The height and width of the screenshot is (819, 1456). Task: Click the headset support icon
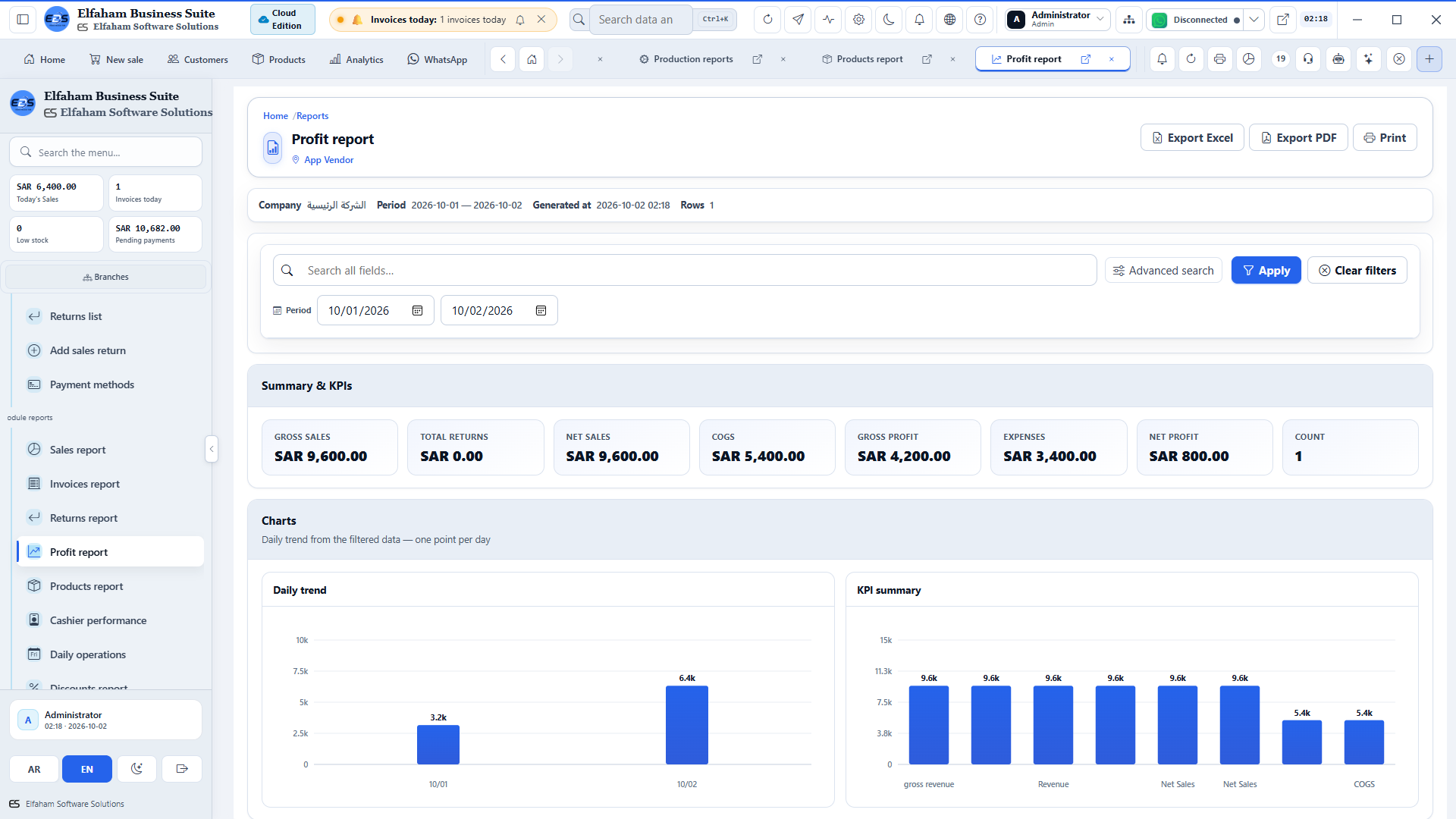coord(1308,59)
